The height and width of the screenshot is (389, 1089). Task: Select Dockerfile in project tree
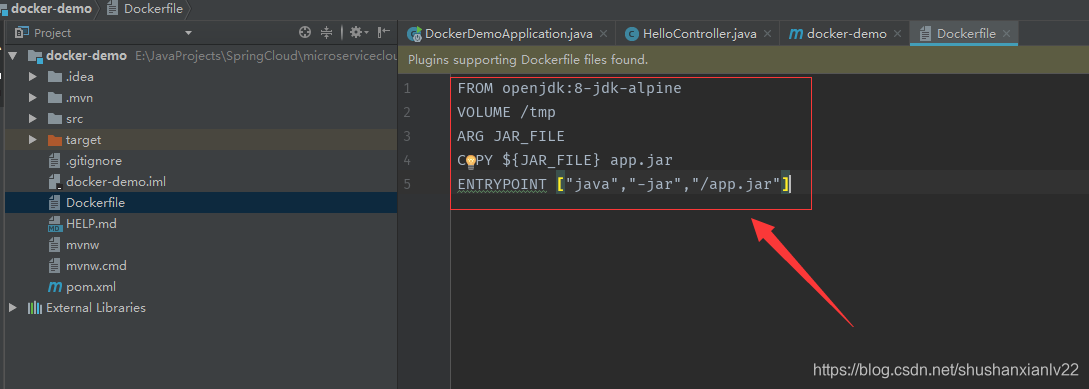coord(95,203)
